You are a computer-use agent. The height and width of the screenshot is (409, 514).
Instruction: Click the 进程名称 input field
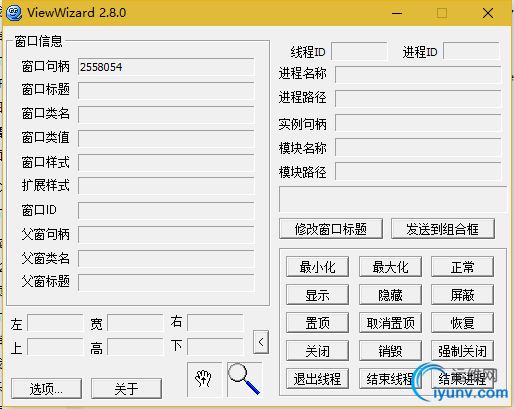coord(418,75)
